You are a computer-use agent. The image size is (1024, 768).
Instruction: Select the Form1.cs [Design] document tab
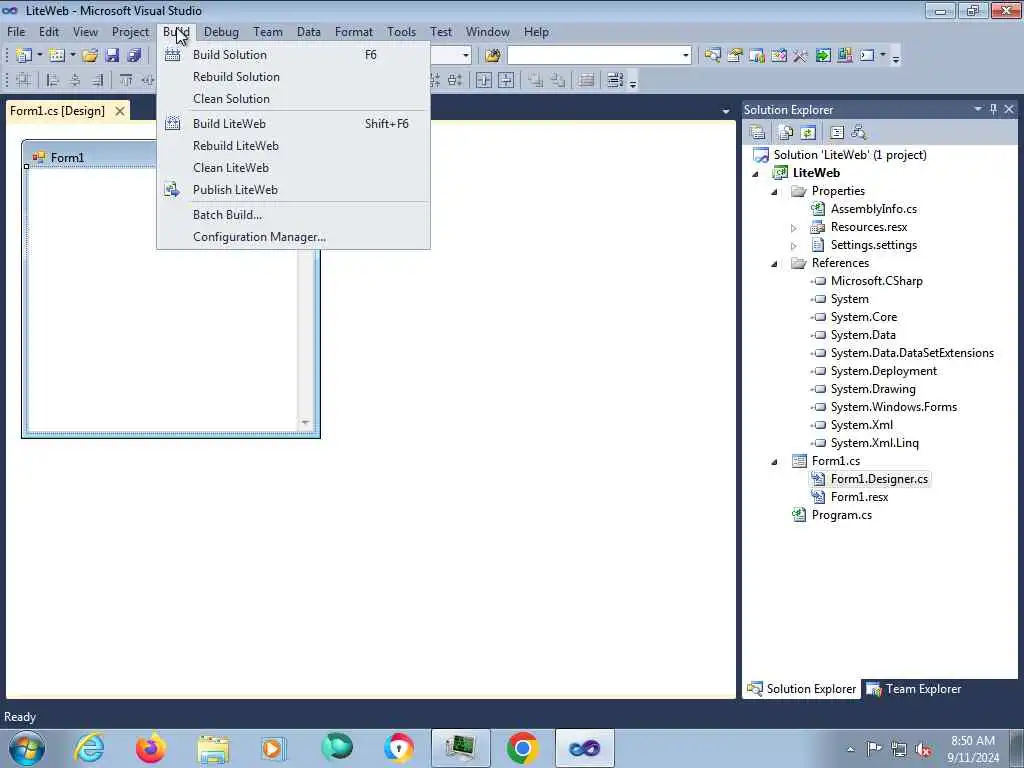(x=57, y=111)
